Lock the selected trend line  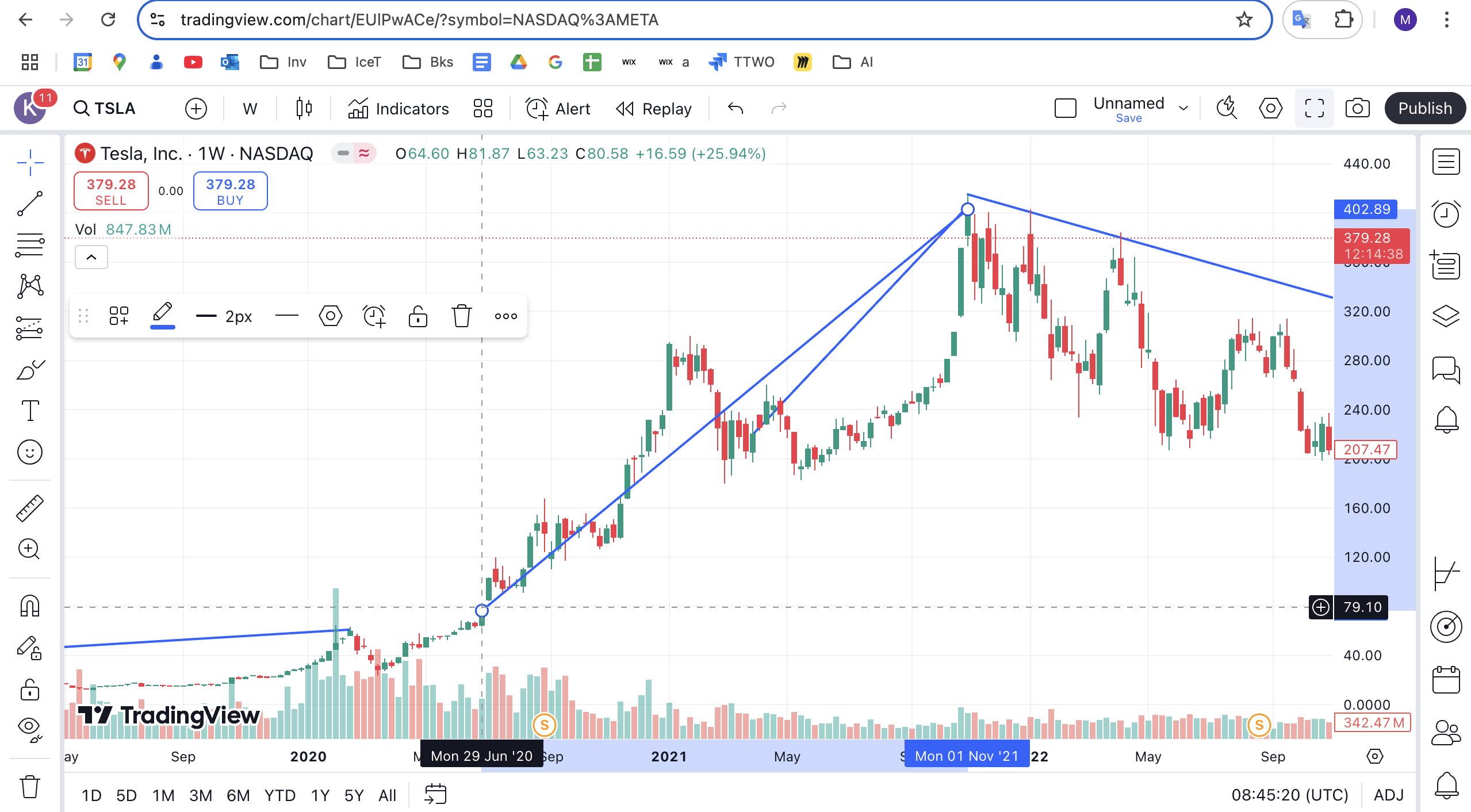[x=418, y=316]
